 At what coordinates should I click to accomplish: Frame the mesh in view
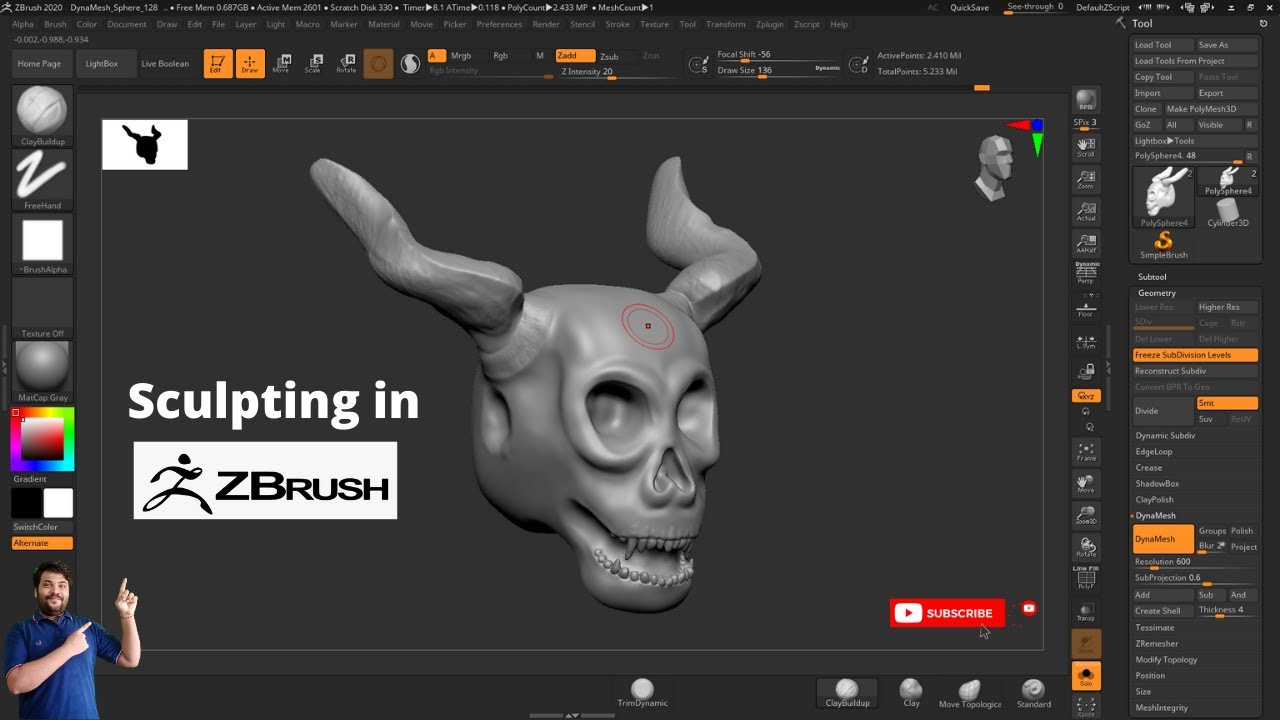(1085, 452)
